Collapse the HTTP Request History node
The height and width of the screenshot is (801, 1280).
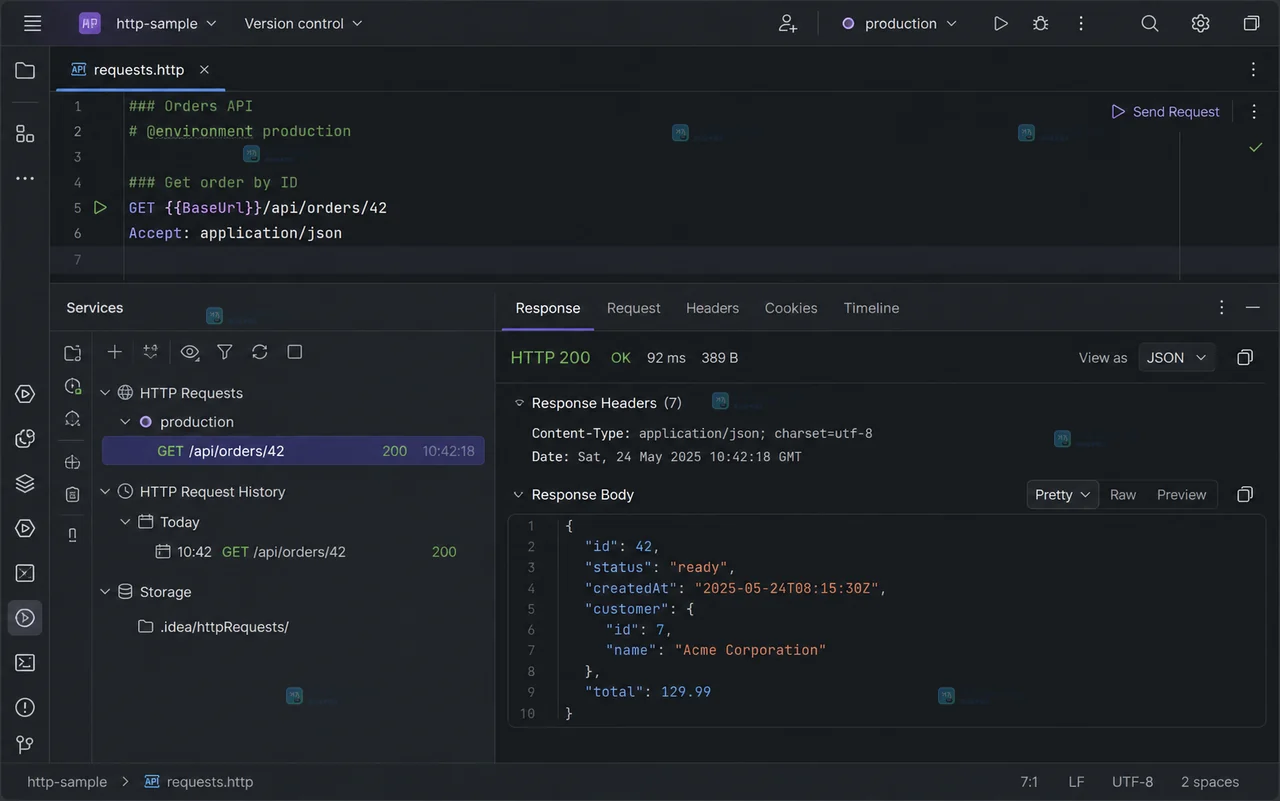point(105,492)
